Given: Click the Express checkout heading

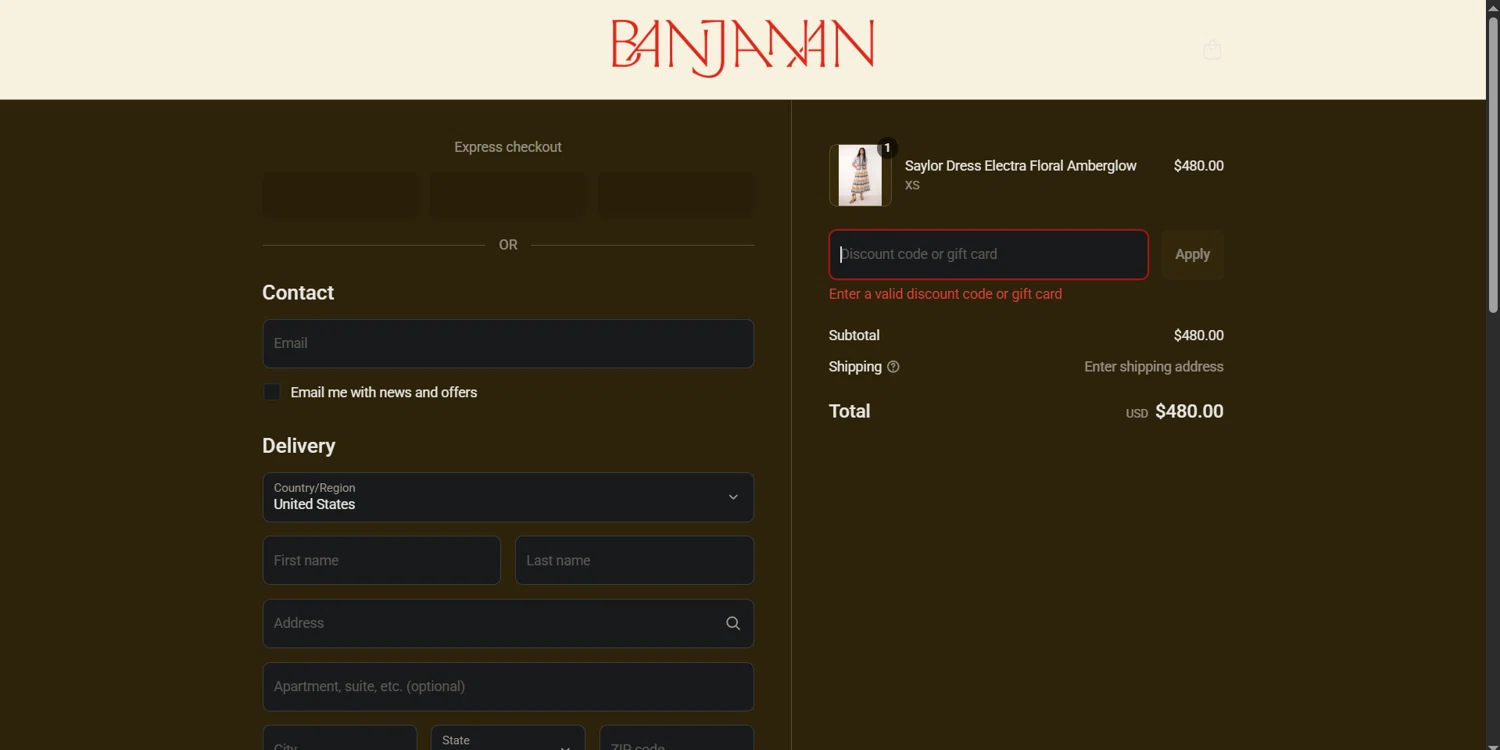Looking at the screenshot, I should point(508,147).
